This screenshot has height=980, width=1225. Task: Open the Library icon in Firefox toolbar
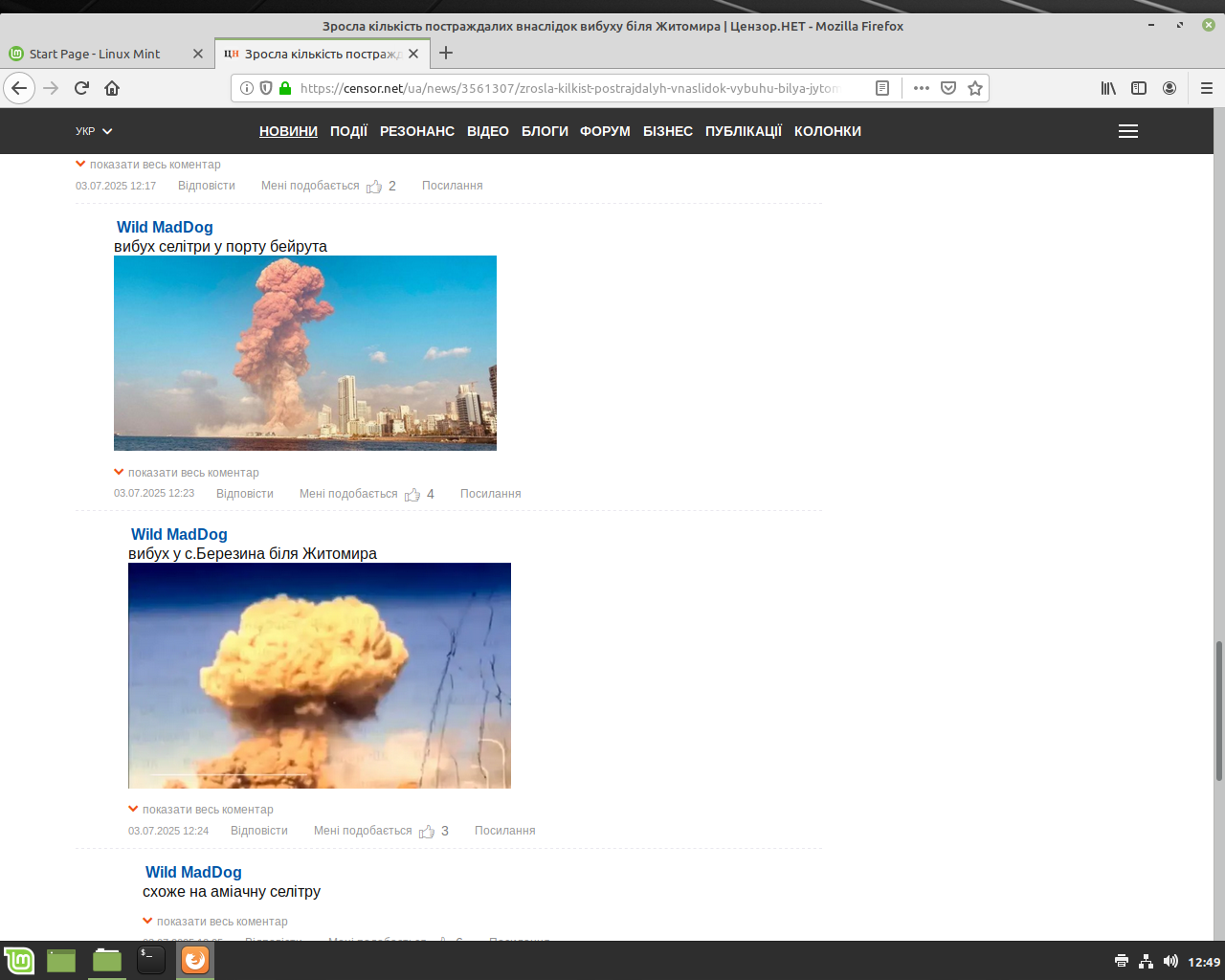pyautogui.click(x=1108, y=88)
